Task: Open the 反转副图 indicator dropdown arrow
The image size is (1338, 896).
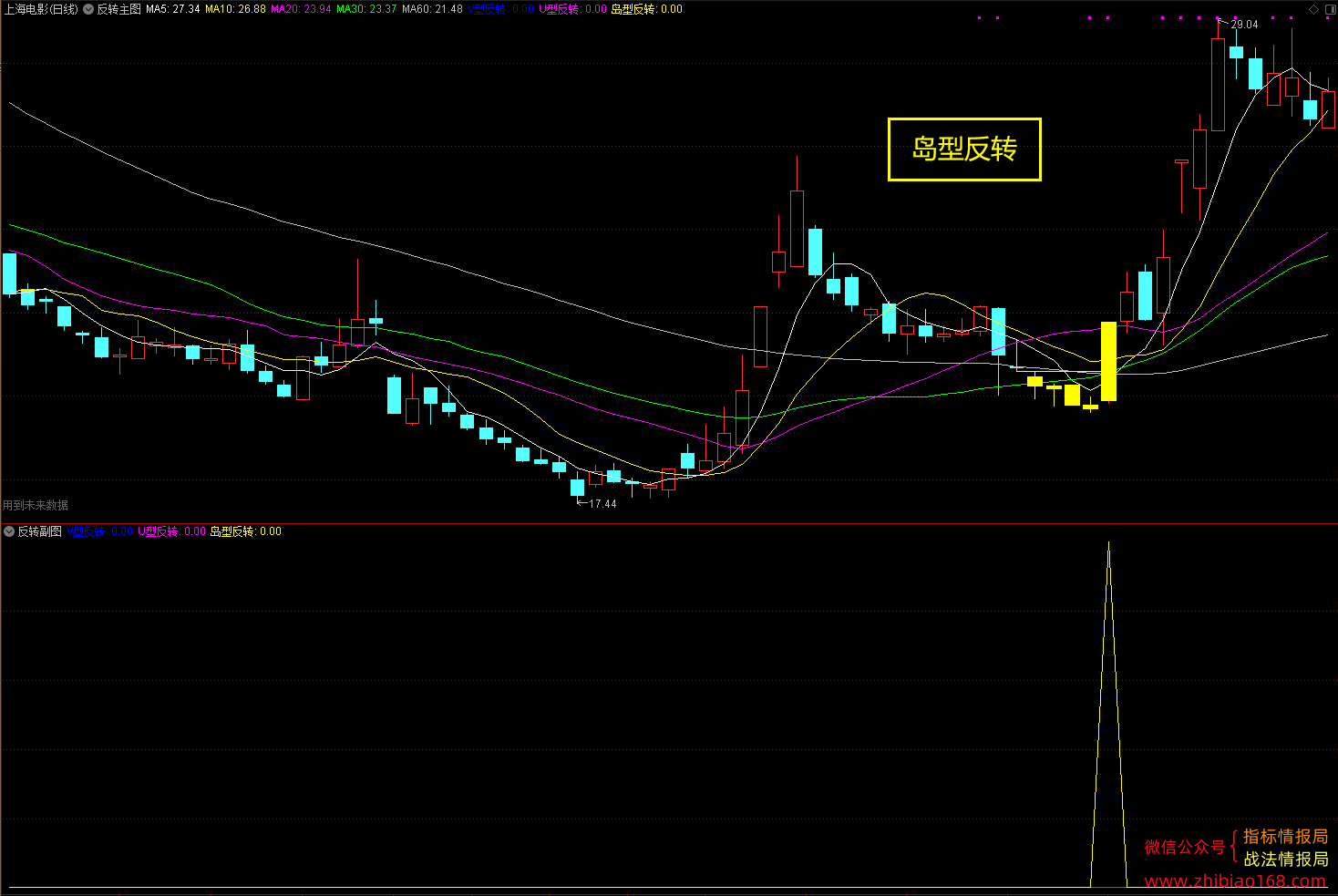Action: point(9,531)
